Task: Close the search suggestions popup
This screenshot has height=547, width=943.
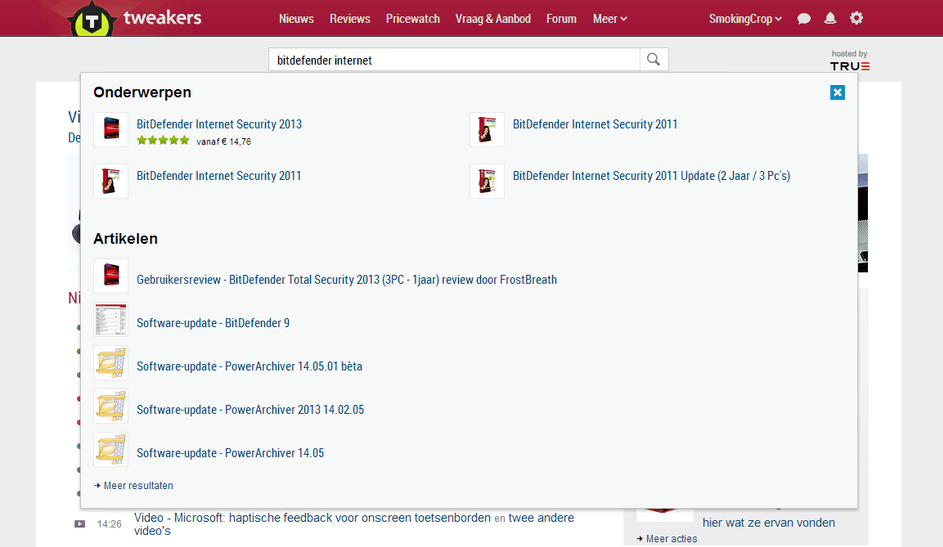Action: coord(837,92)
